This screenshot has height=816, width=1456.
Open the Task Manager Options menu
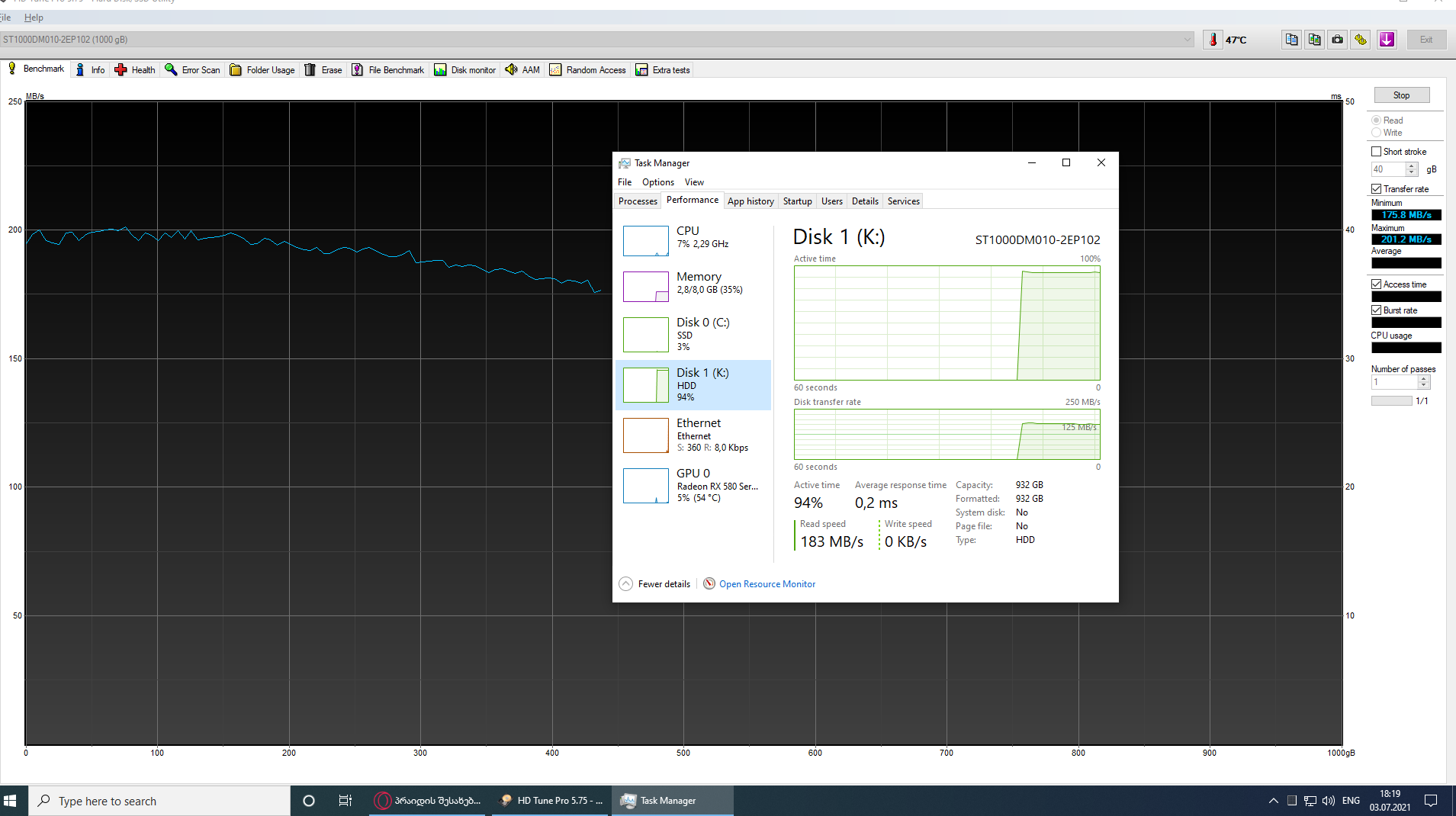[x=657, y=182]
